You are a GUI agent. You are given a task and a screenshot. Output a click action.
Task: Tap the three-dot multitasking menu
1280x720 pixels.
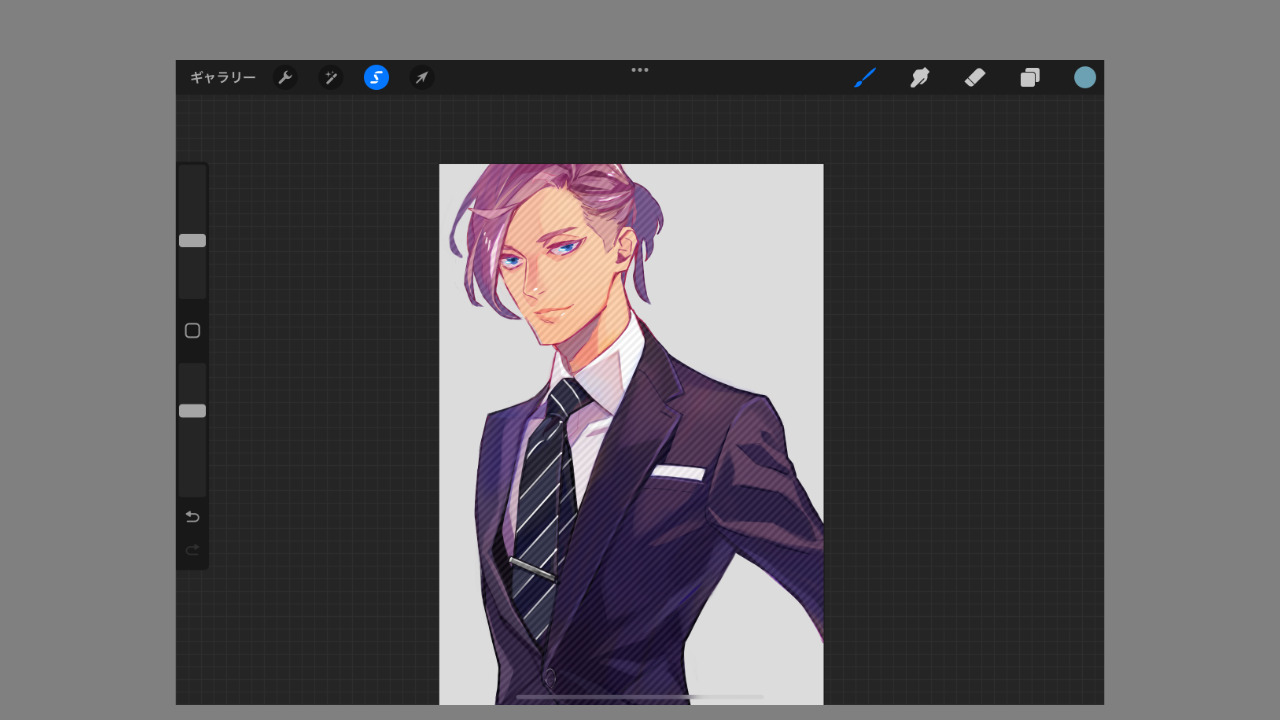click(x=640, y=70)
